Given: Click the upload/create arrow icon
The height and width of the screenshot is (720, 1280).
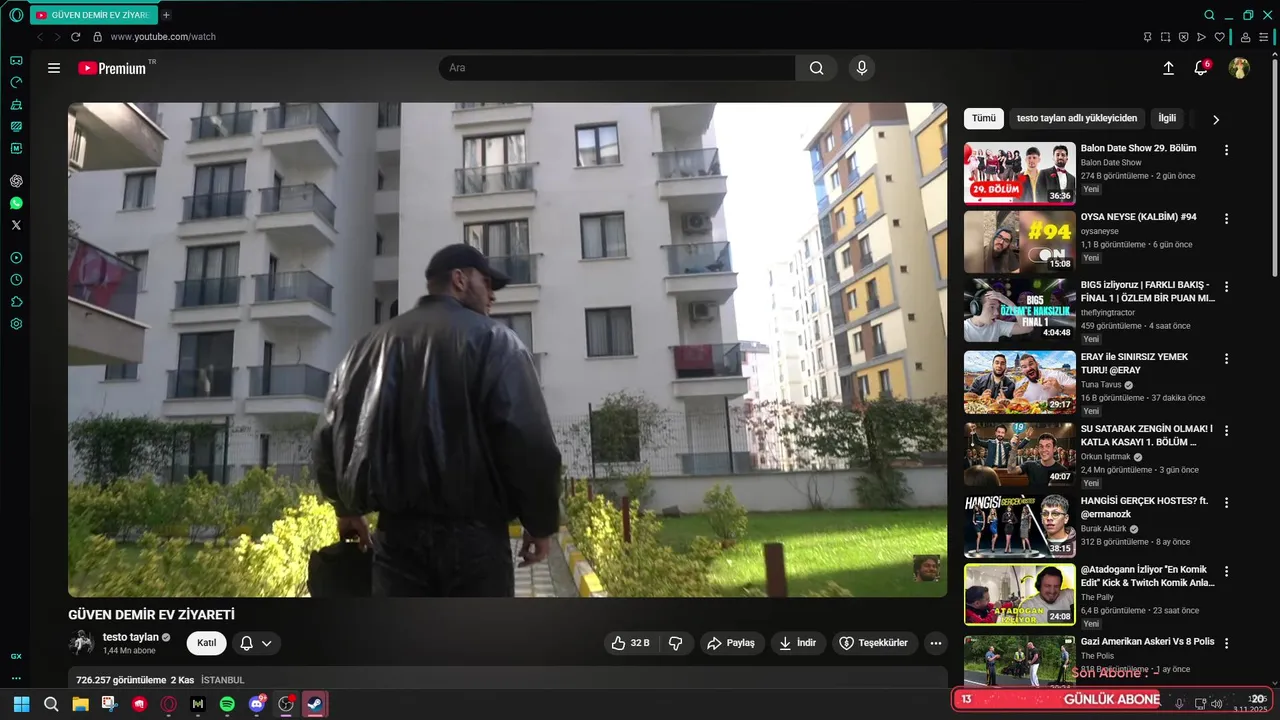Looking at the screenshot, I should point(1168,68).
